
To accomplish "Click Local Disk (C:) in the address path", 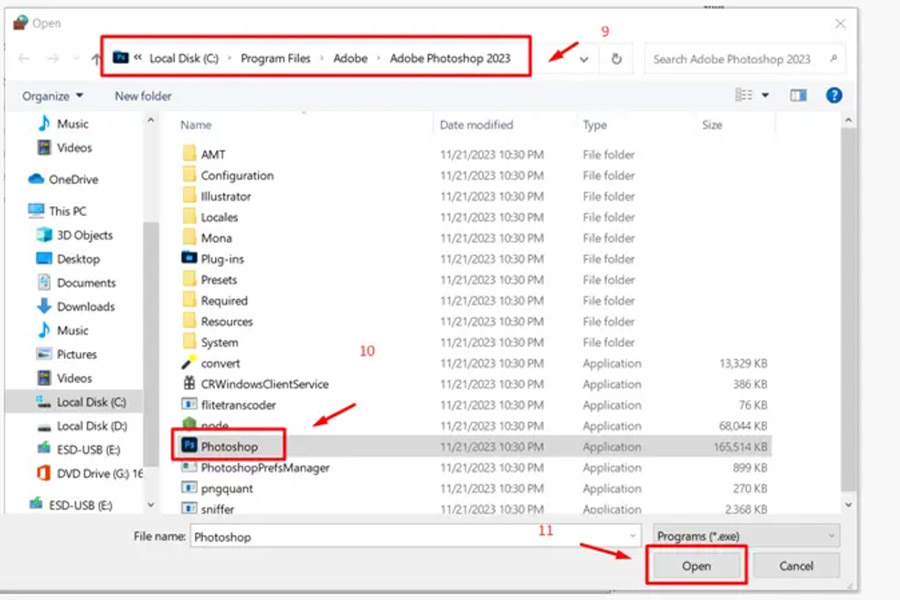I will [x=184, y=59].
